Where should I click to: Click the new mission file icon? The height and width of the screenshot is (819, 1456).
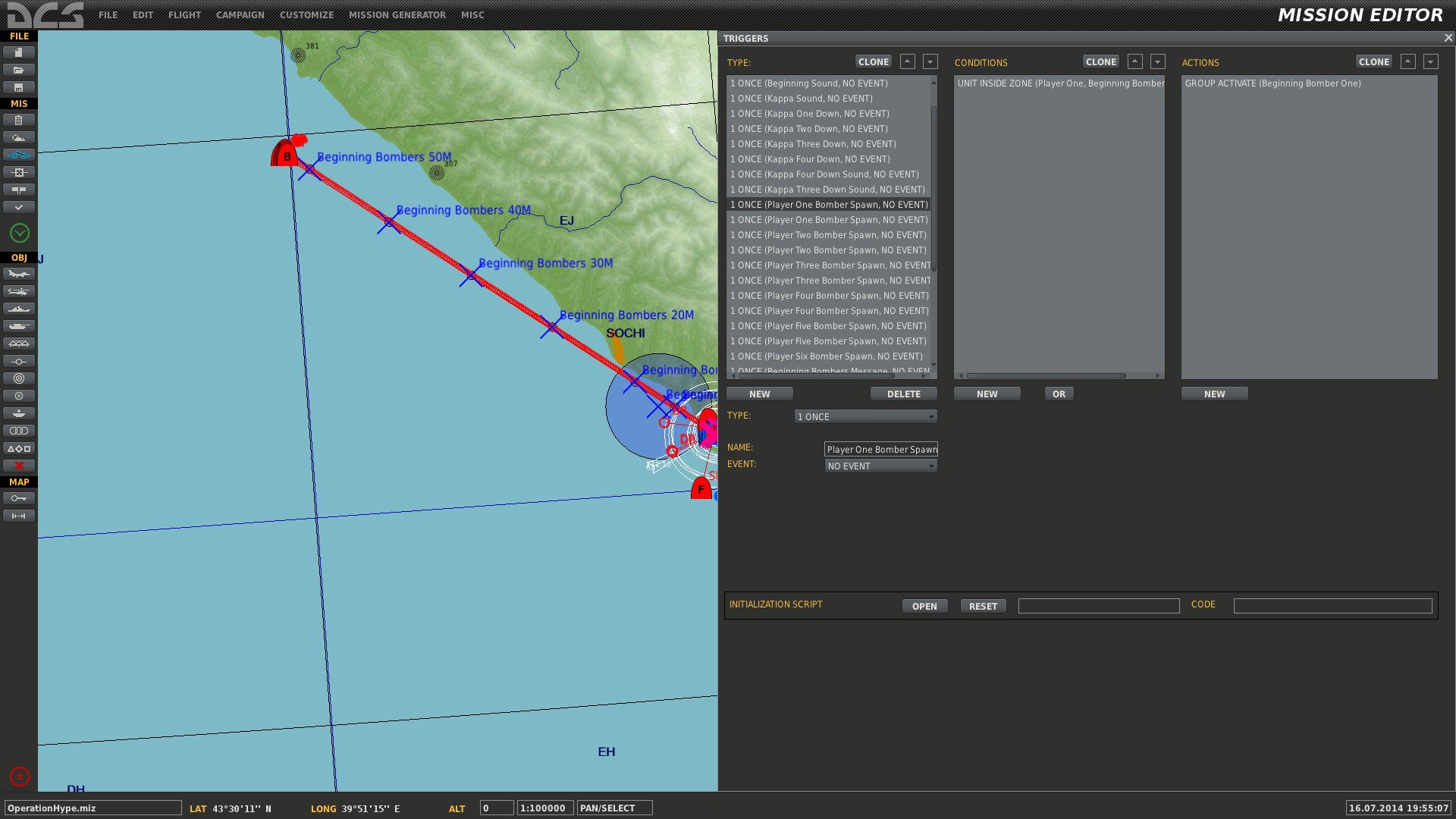point(19,52)
